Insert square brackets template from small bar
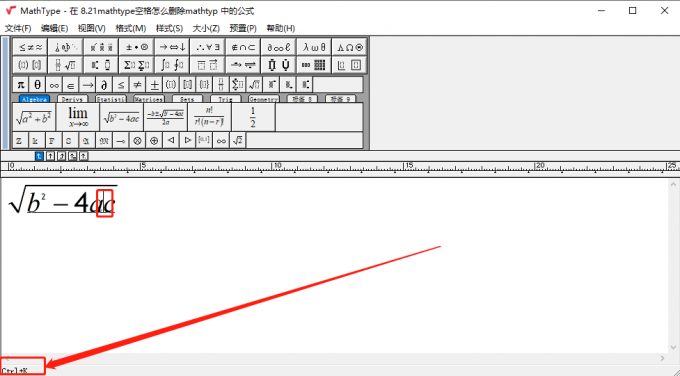This screenshot has width=680, height=376. 188,84
